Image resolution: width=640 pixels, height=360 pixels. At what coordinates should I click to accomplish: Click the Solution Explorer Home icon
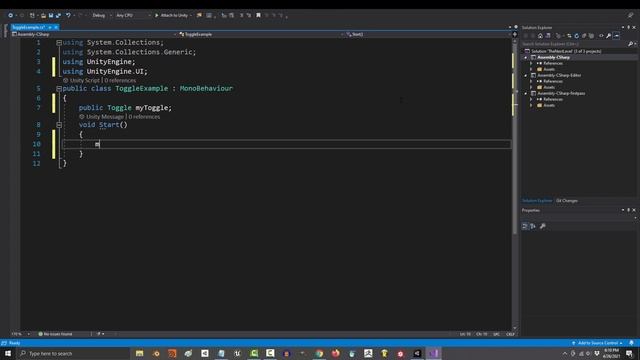(540, 36)
